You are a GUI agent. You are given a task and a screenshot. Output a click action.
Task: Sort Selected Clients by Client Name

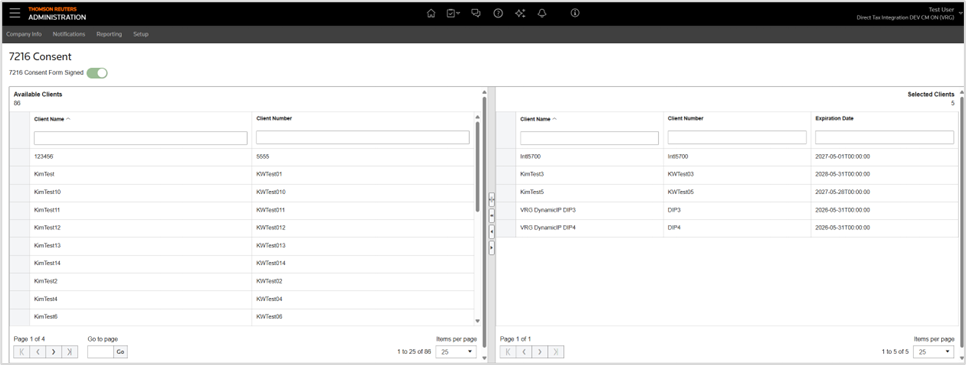pyautogui.click(x=538, y=119)
